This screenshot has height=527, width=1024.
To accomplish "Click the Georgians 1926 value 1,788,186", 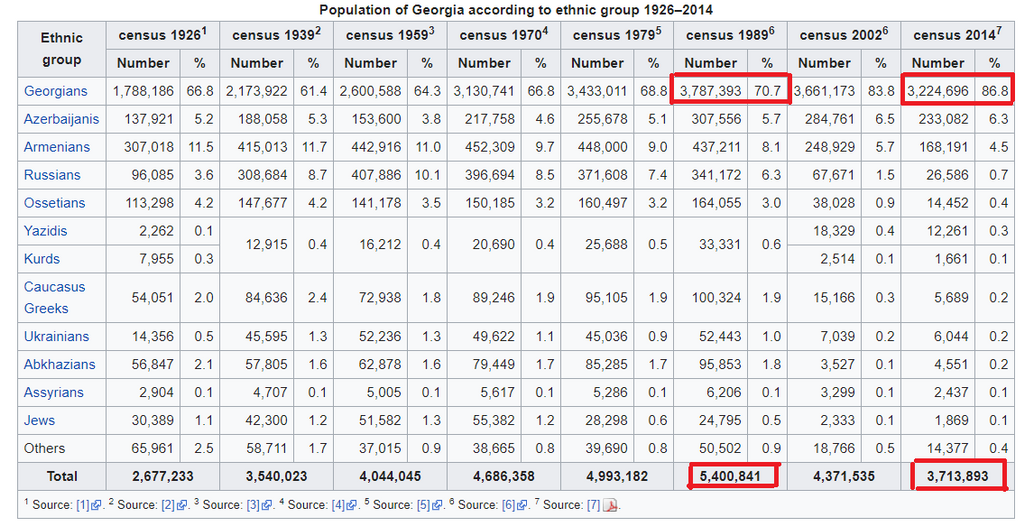I will click(143, 91).
